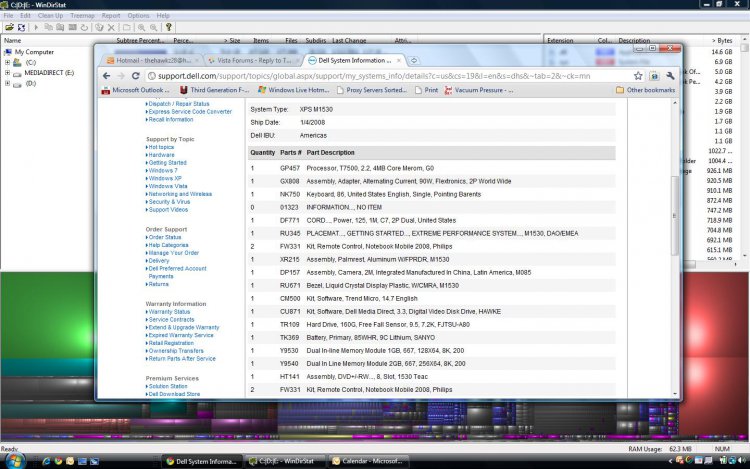Open the Help menu in WinDirStat

[163, 16]
